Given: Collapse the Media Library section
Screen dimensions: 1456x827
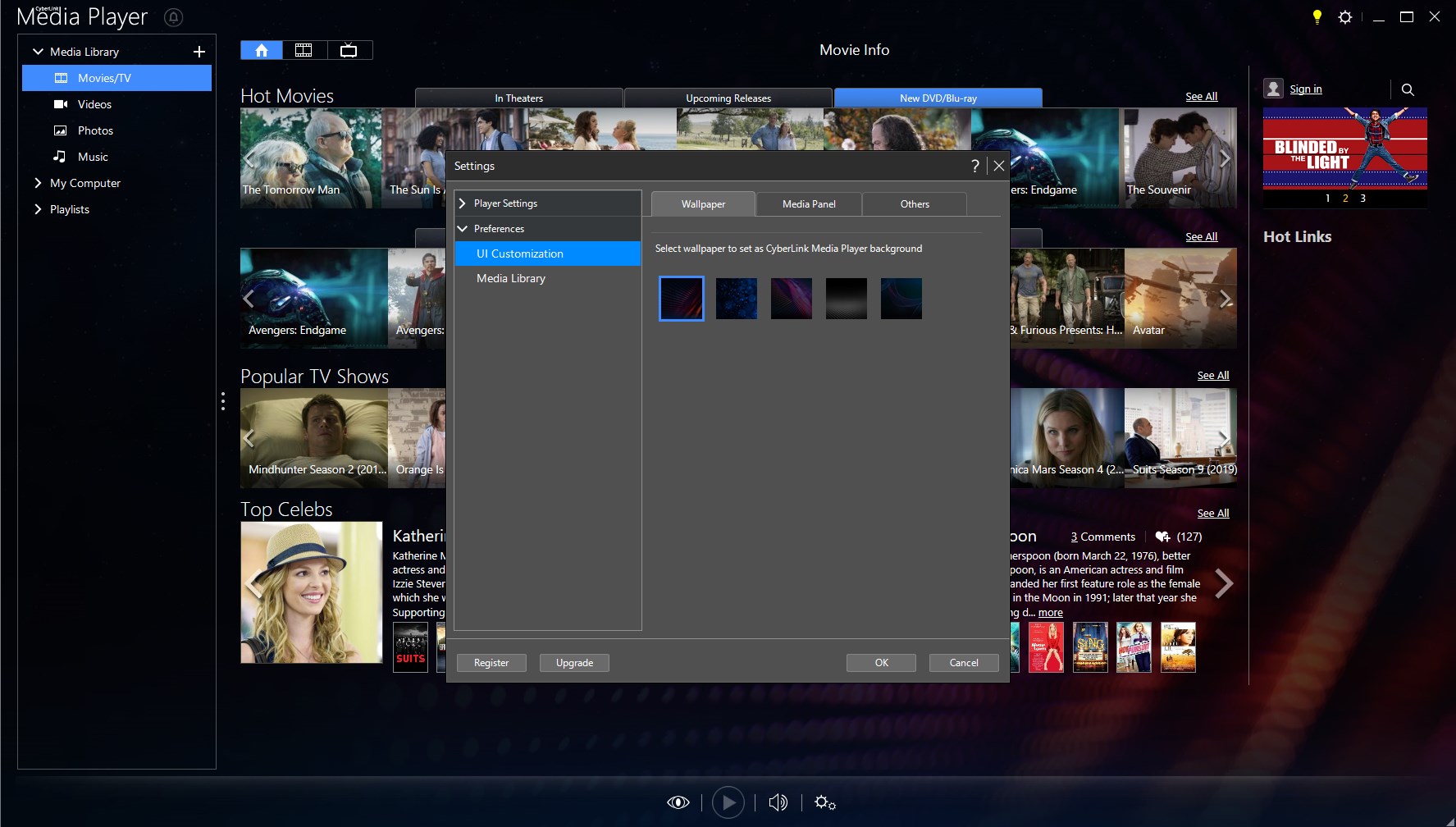Looking at the screenshot, I should click(38, 51).
